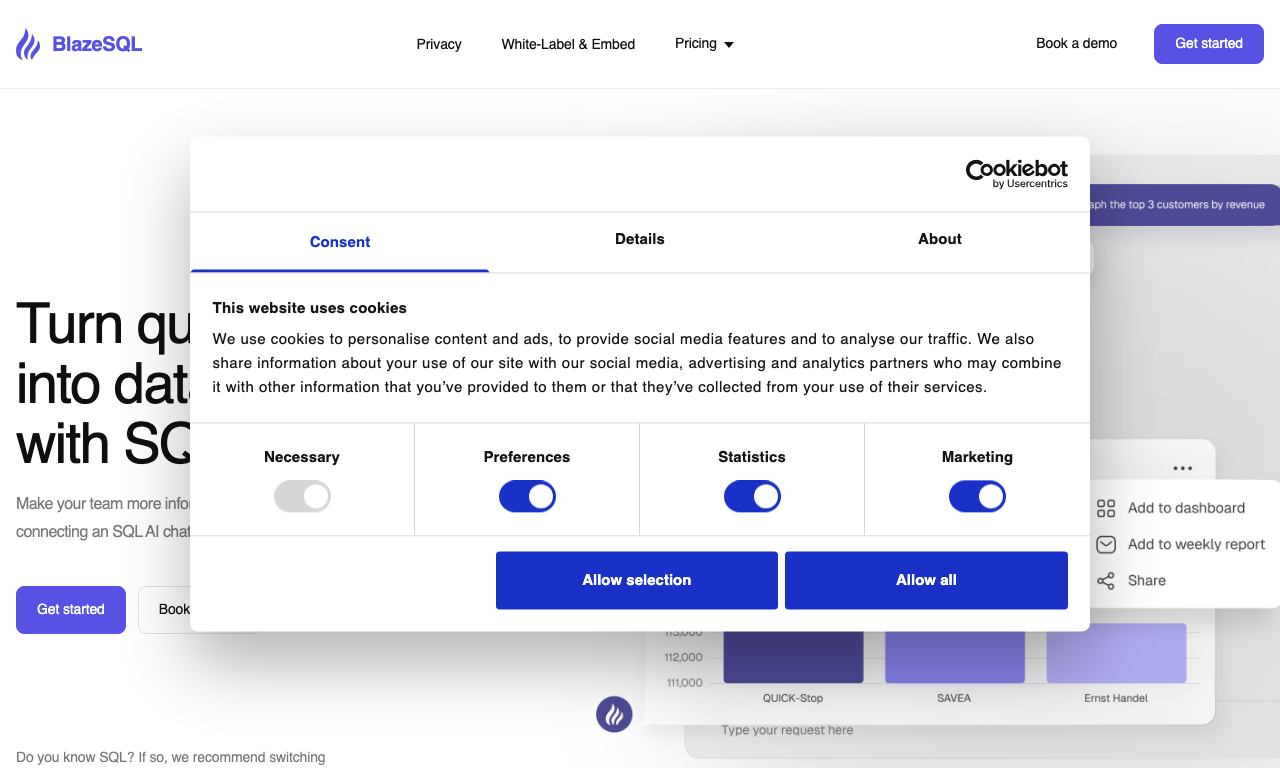Click the Marketing category label
Screen dimensions: 1280x768
click(977, 457)
